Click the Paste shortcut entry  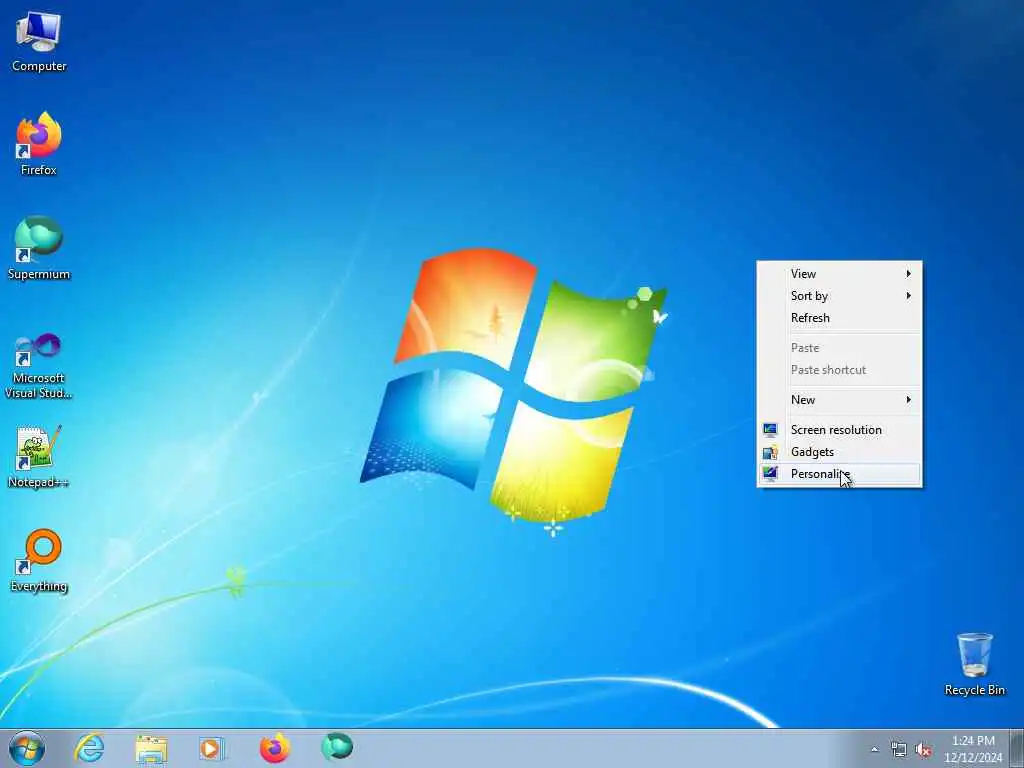click(840, 370)
